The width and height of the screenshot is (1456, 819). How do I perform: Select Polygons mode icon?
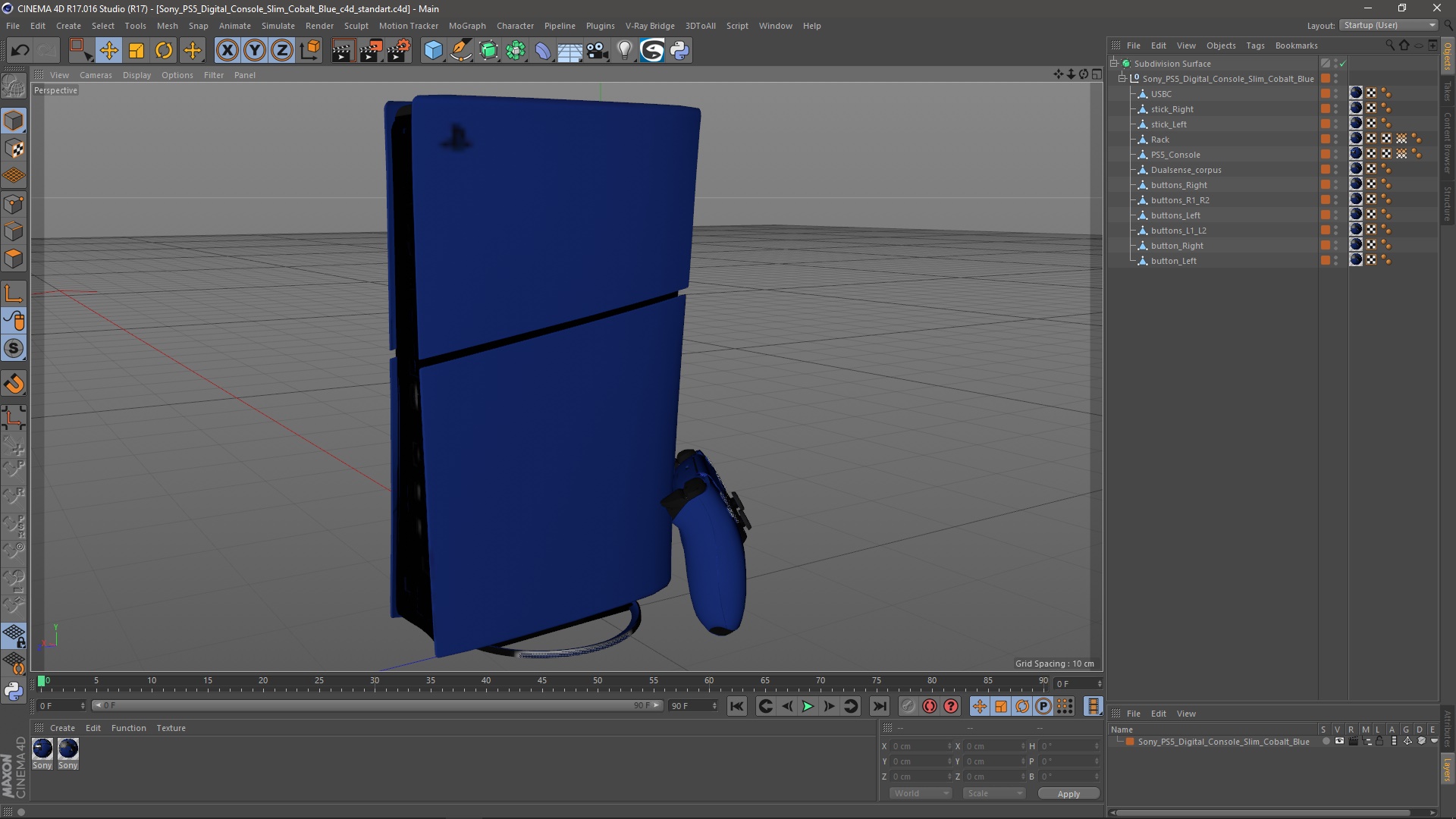point(14,259)
